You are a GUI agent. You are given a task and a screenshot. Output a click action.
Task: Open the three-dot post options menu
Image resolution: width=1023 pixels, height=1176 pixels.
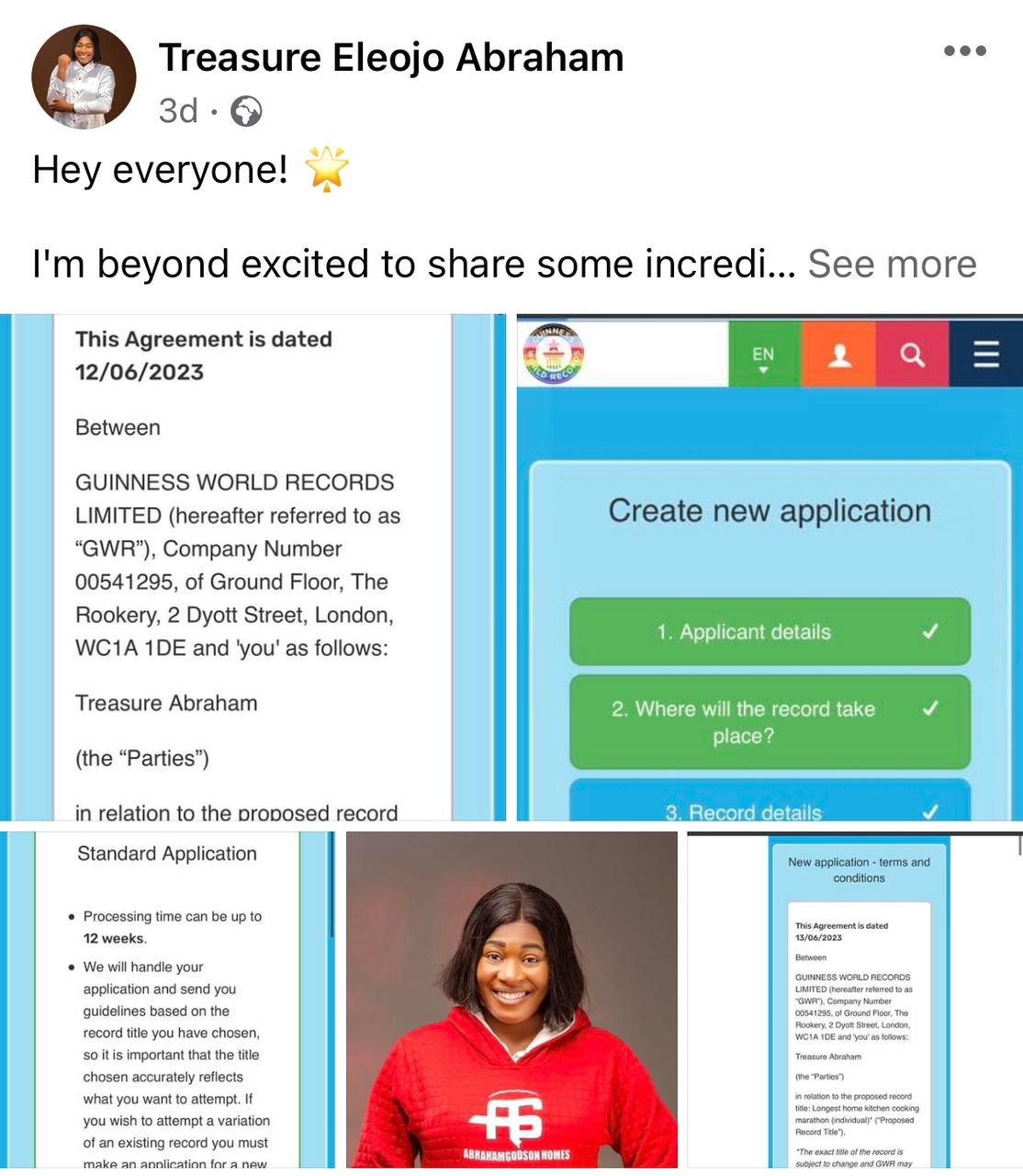965,51
